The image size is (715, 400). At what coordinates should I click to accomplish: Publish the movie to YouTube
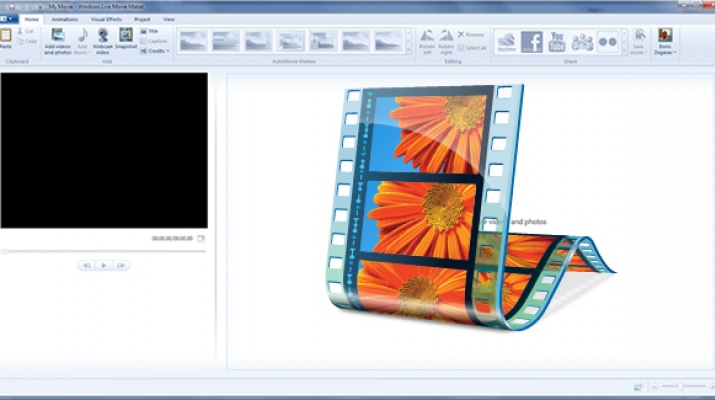coord(557,42)
